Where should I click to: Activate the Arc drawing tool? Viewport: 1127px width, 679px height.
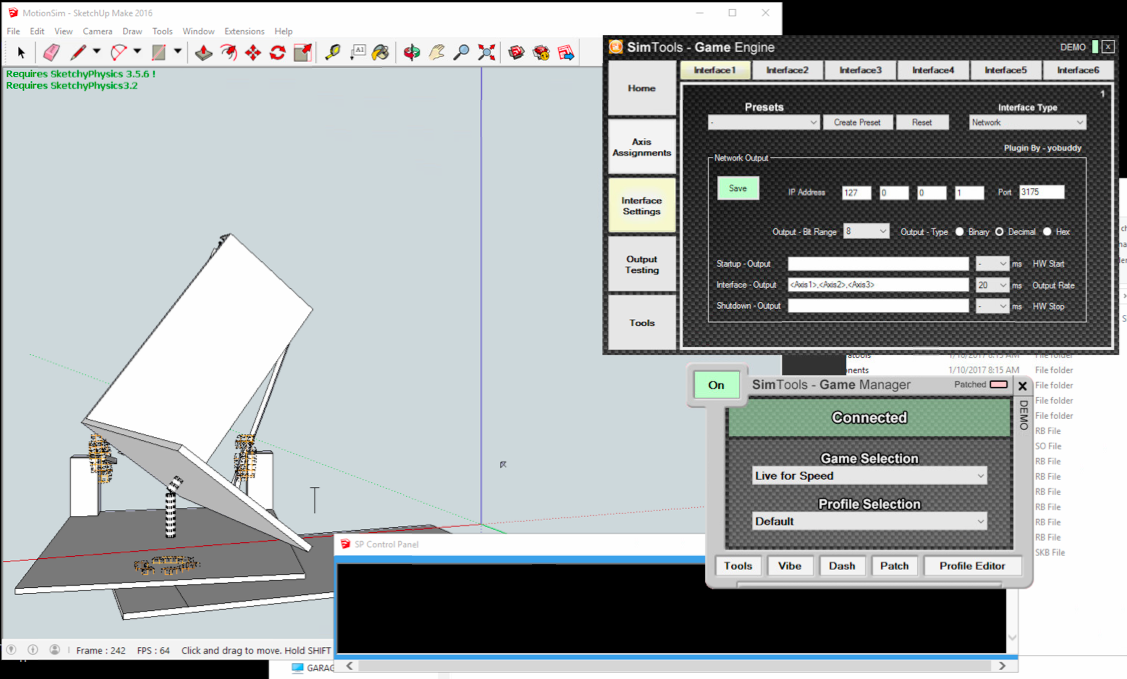119,52
